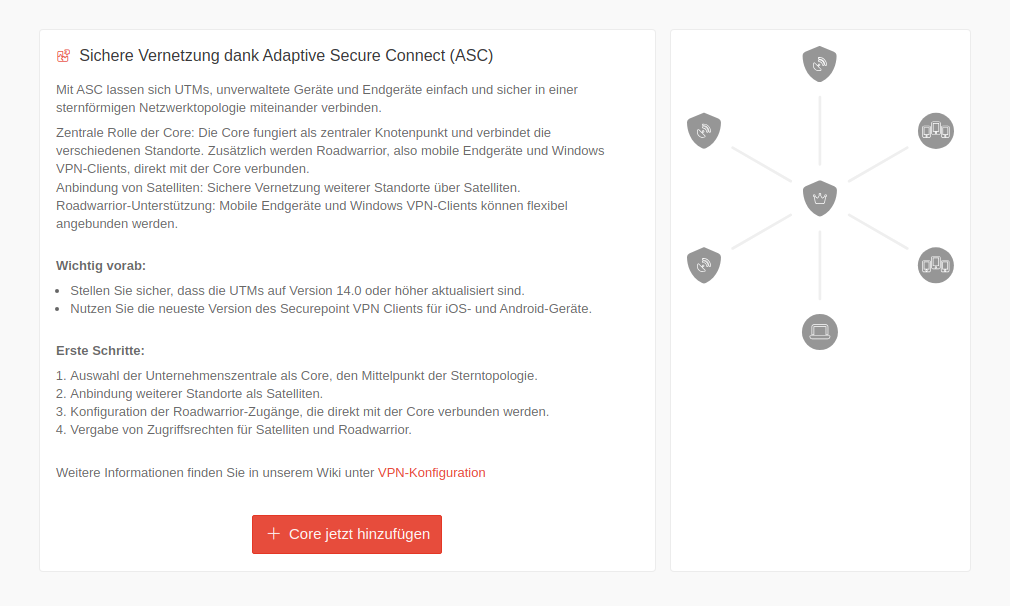The height and width of the screenshot is (606, 1010).
Task: Click the bullet about Securepoint VPN Clients
Action: [x=331, y=308]
